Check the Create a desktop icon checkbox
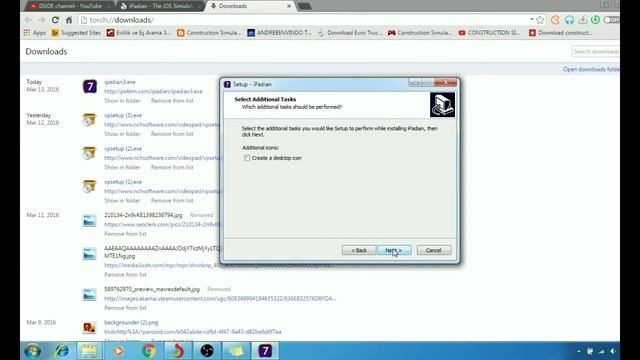Screen dimensions: 640x360 point(247,158)
